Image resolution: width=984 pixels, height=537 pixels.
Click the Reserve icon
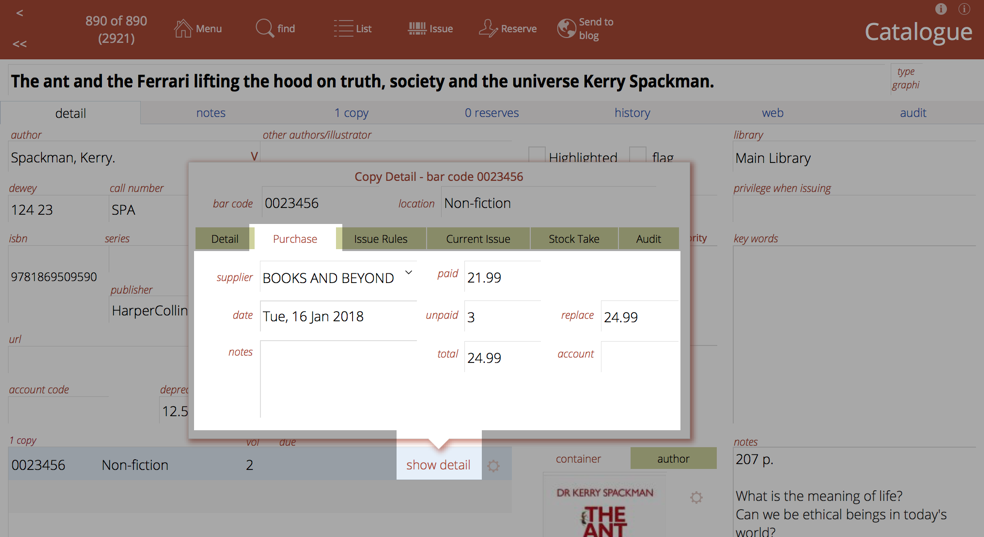(x=488, y=29)
